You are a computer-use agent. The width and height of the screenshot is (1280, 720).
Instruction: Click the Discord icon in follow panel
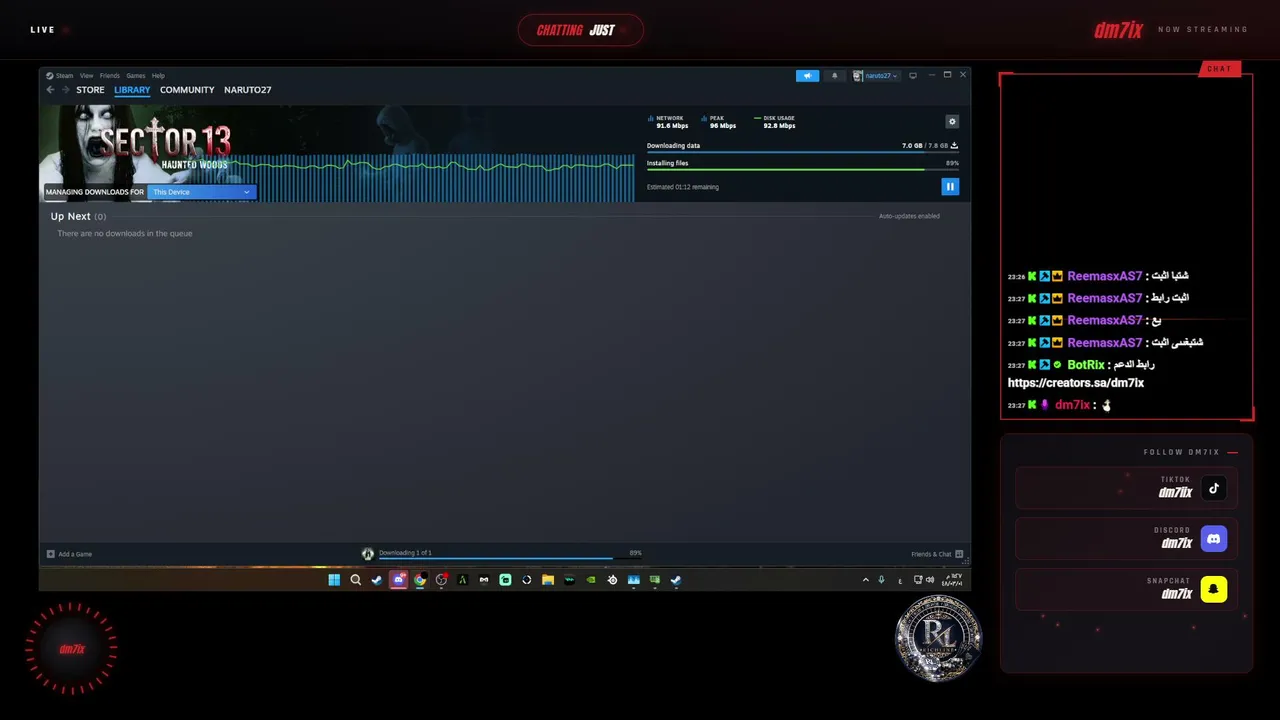[1213, 539]
